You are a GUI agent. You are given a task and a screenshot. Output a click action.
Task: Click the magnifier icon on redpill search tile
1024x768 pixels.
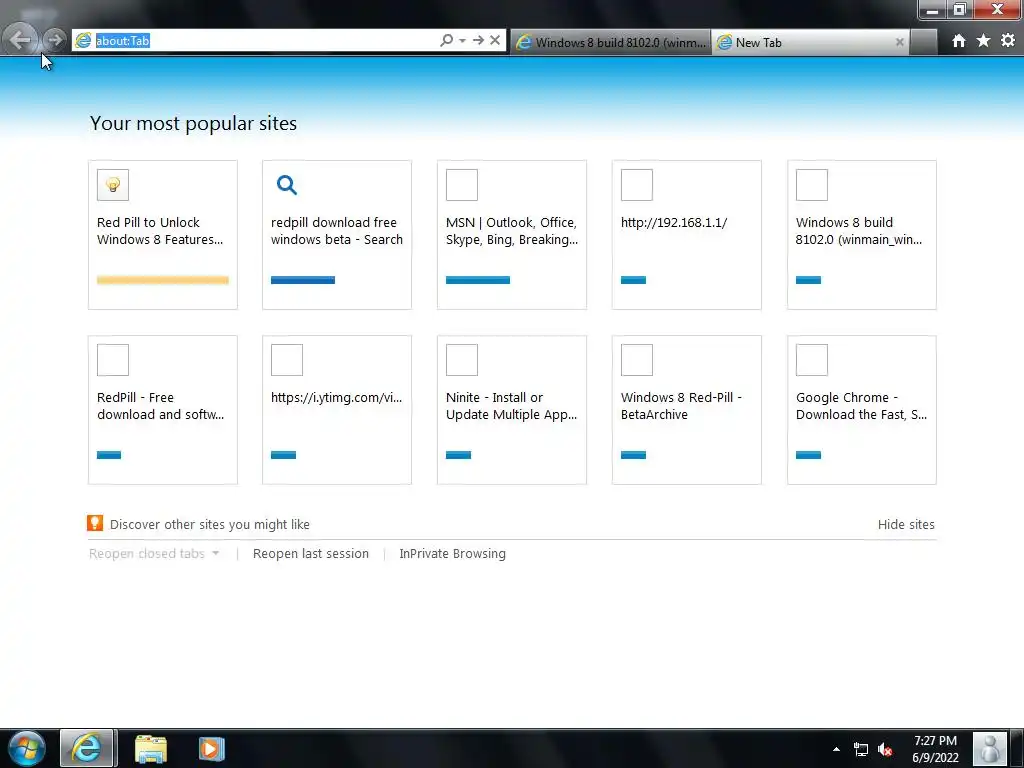pos(287,185)
